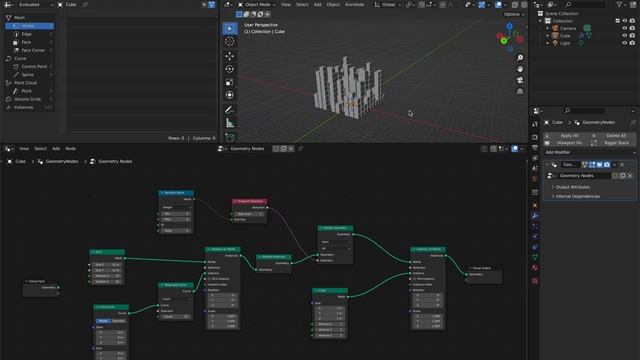640x360 pixels.
Task: Click the viewport zoom magnifier icon
Action: pos(520,58)
